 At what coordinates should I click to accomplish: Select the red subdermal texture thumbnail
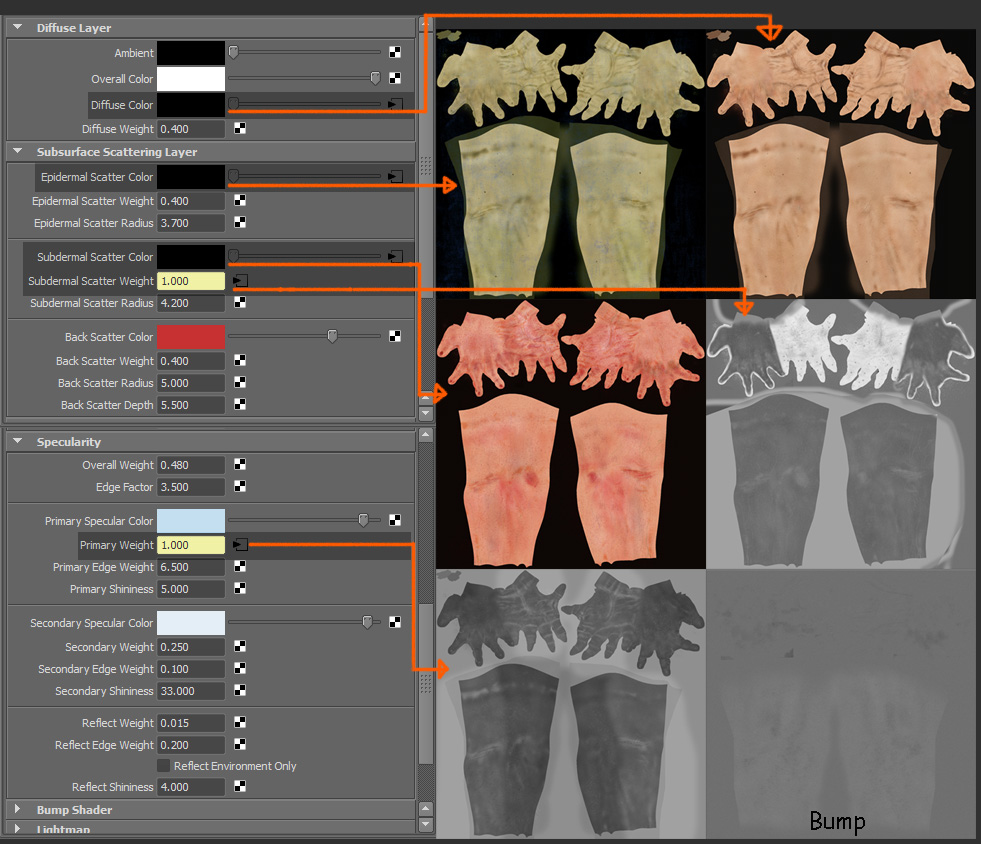(x=571, y=434)
